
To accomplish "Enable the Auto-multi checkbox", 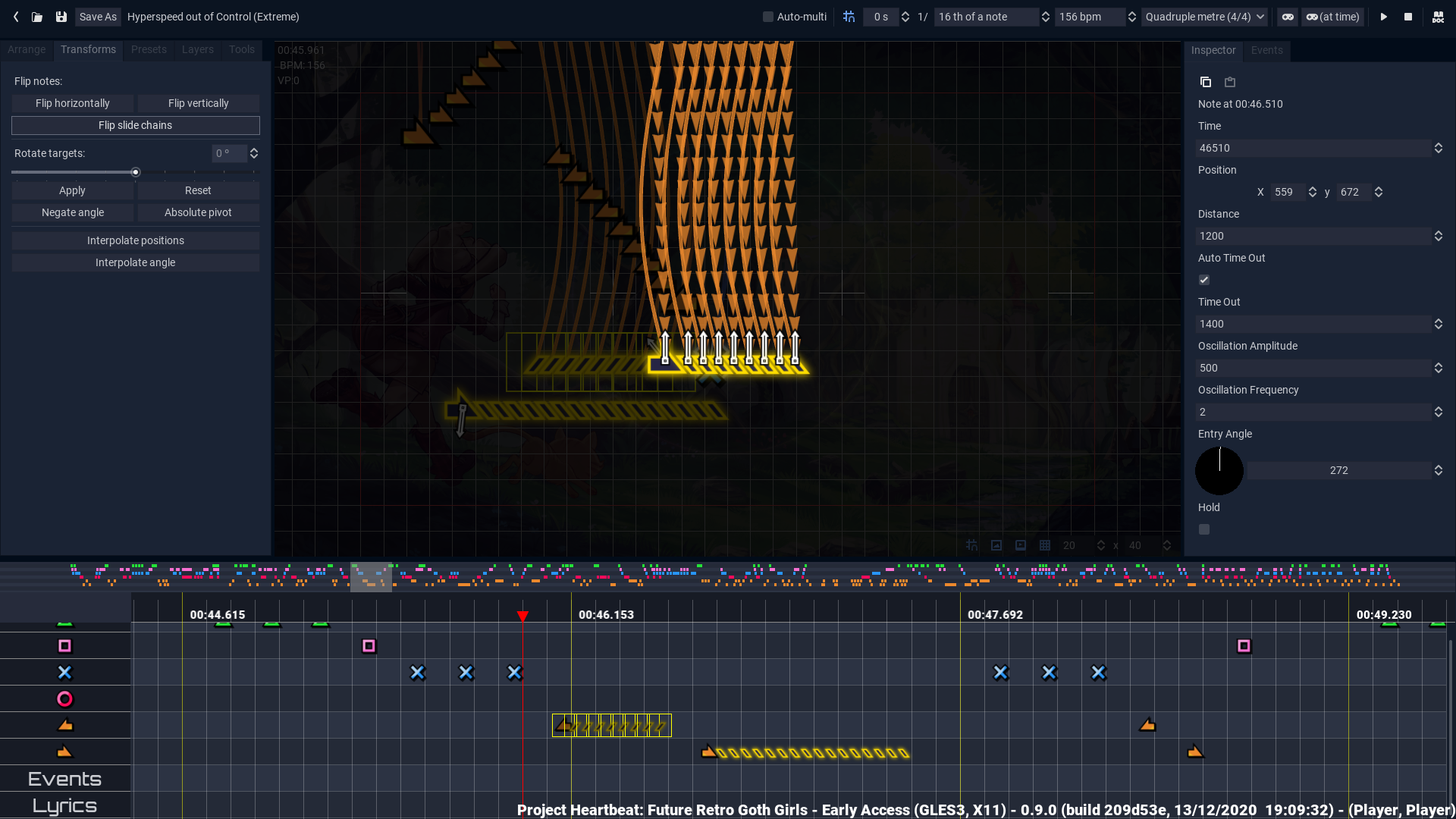I will 768,17.
